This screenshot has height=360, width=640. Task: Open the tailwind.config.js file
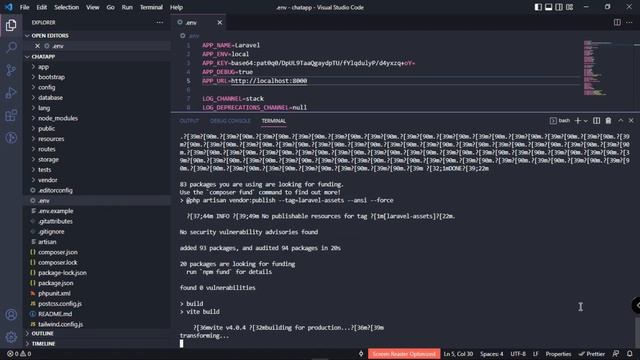[x=97, y=324]
